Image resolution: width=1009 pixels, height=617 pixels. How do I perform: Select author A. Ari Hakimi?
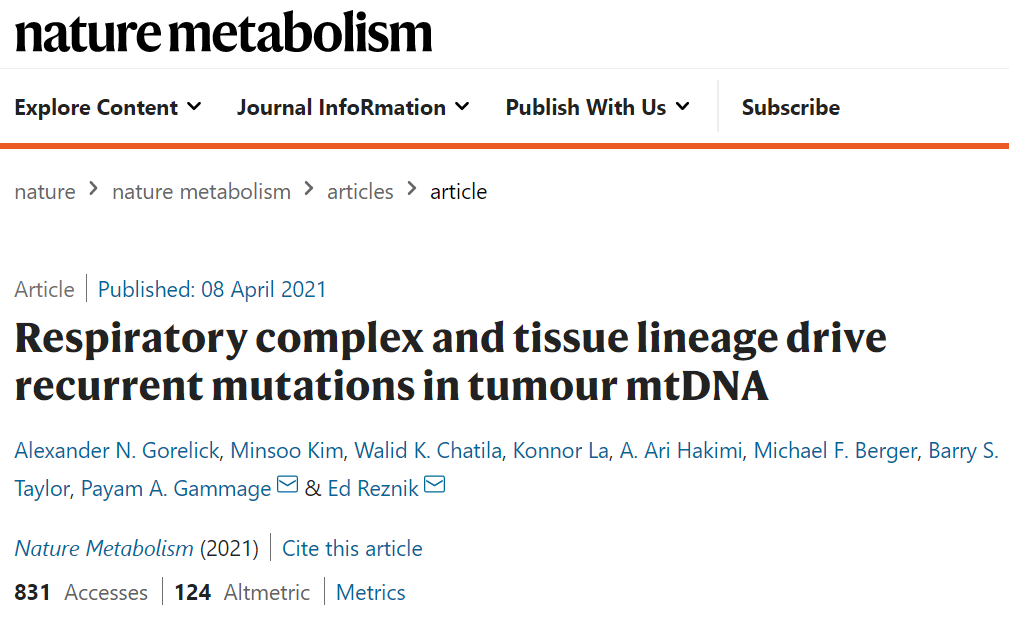pos(681,451)
